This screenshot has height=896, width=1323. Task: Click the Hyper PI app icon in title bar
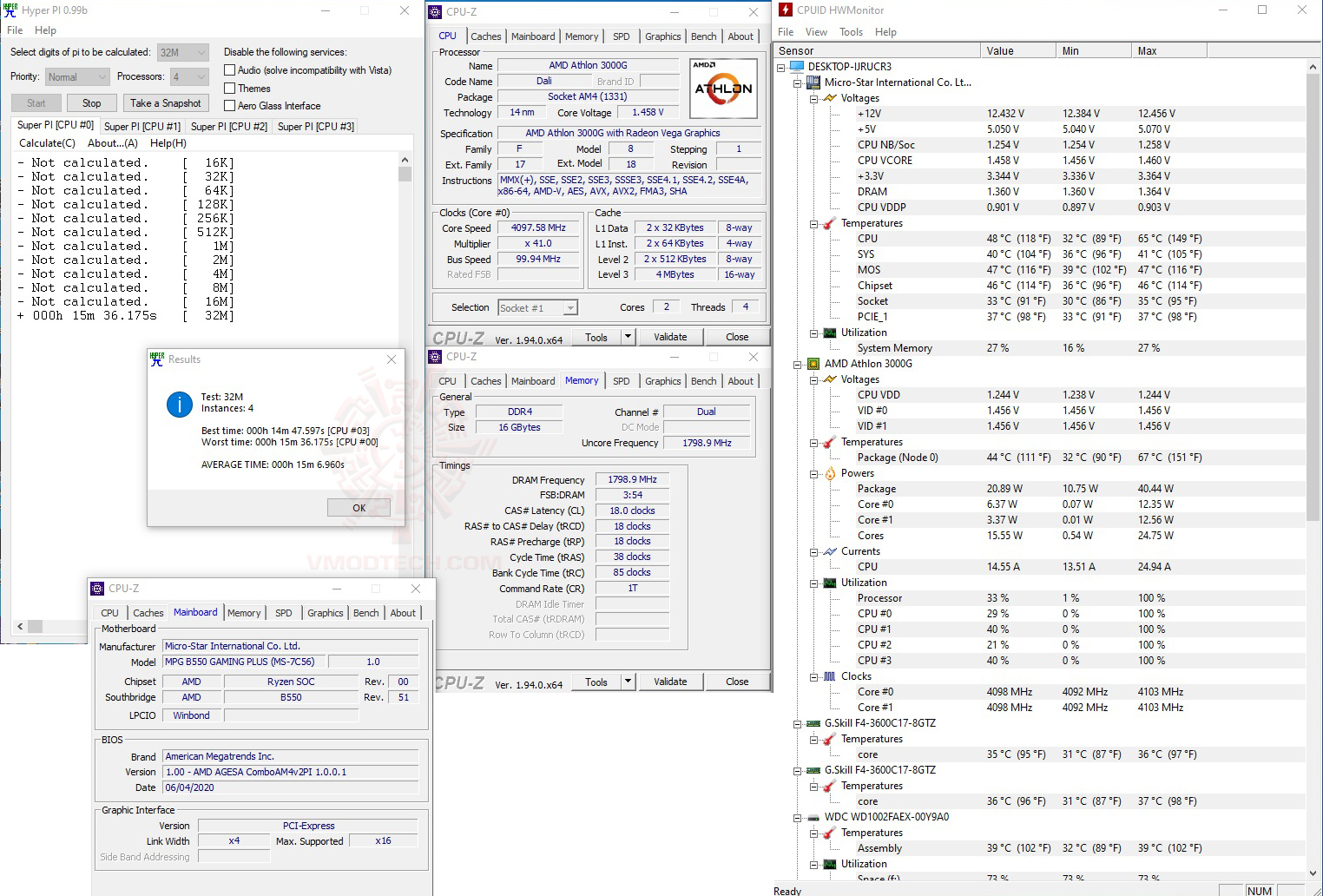coord(11,10)
